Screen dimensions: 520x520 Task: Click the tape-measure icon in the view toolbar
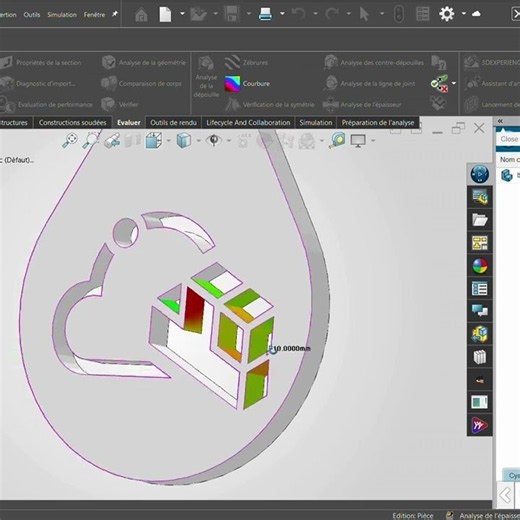337,140
